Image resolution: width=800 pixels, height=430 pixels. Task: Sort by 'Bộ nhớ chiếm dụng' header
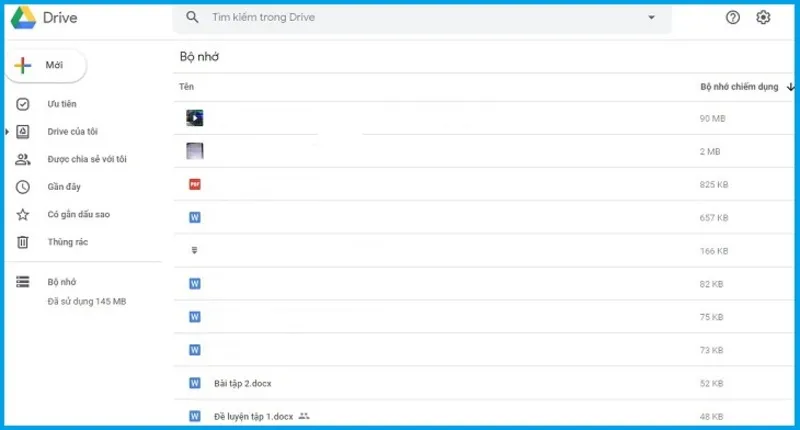tap(739, 87)
